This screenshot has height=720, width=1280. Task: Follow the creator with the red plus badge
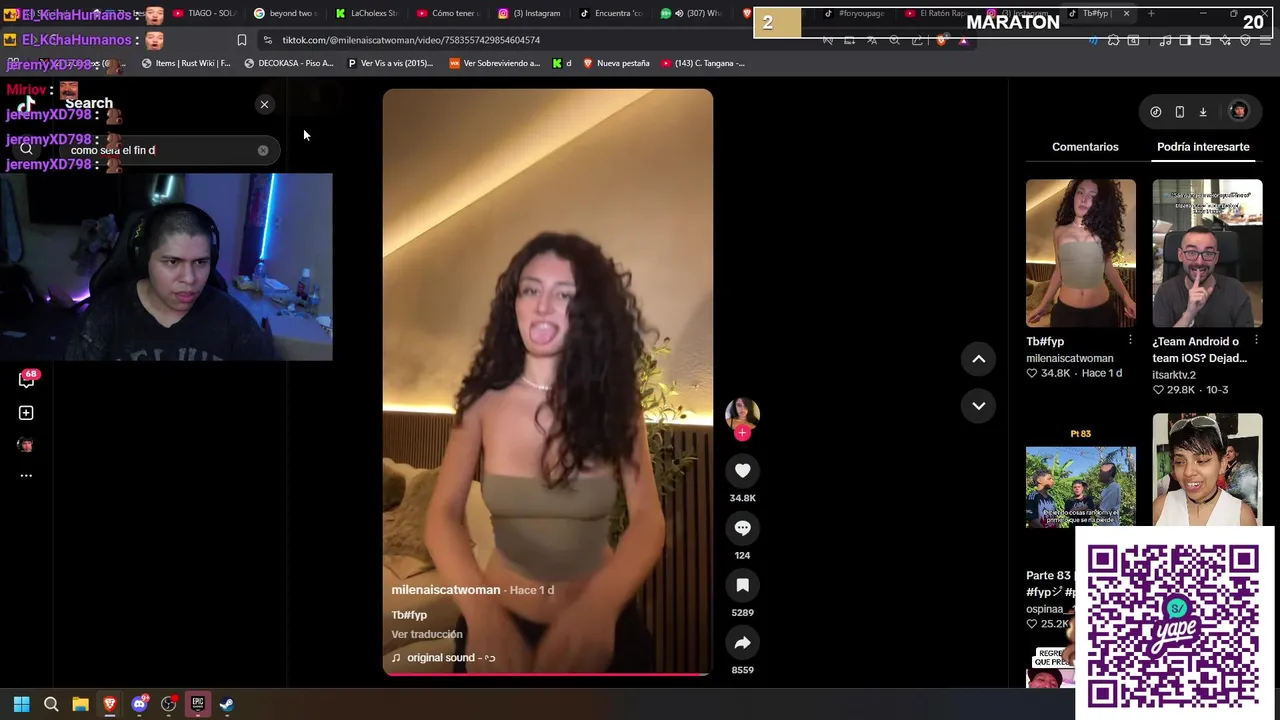(742, 433)
